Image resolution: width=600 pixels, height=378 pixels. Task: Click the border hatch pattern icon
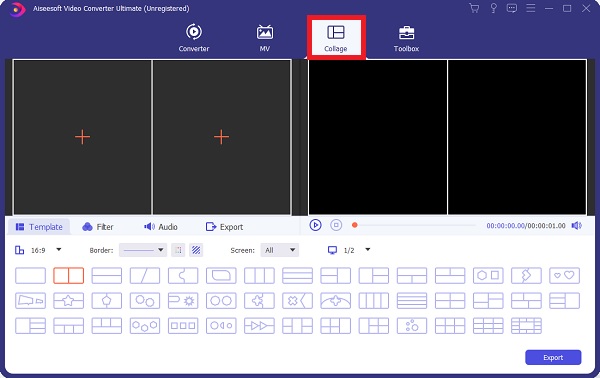point(196,250)
